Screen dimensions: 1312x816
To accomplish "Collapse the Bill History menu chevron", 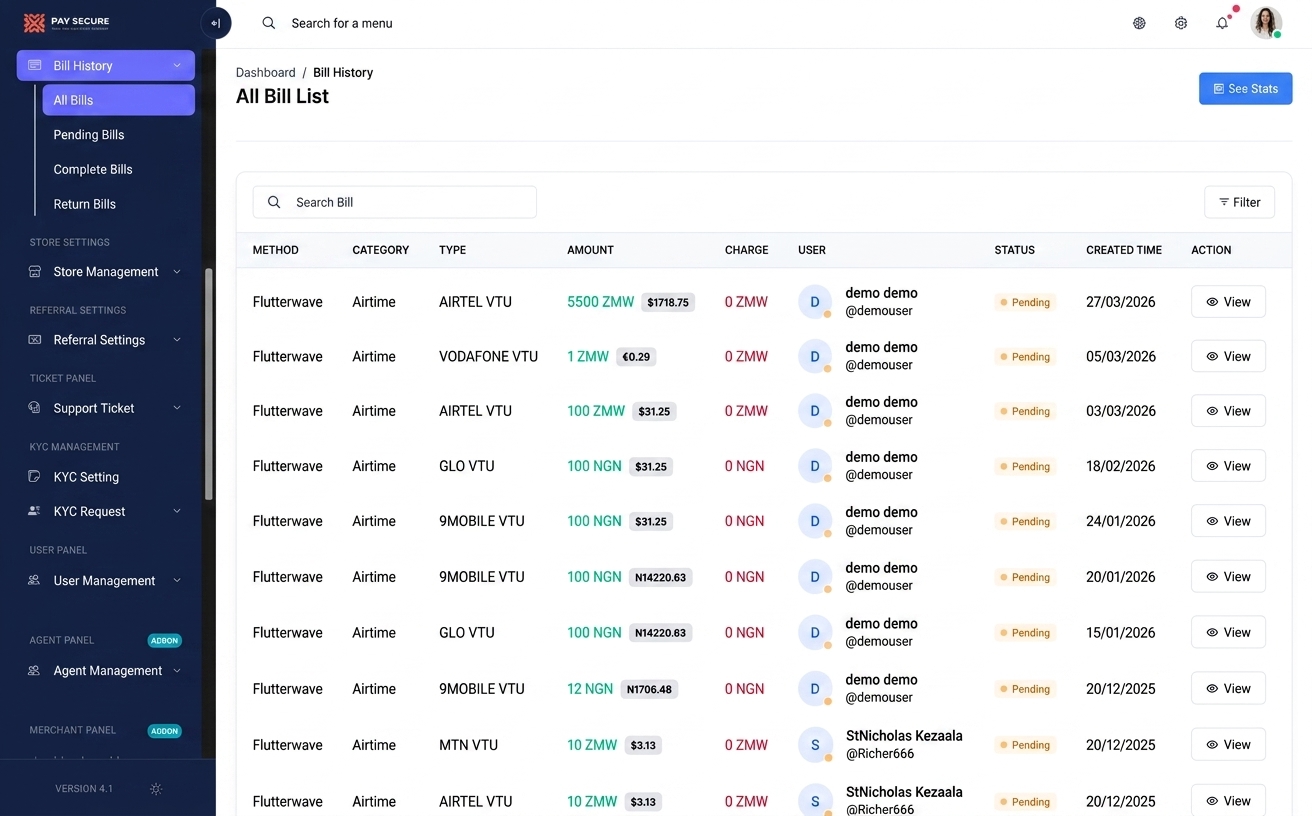I will (177, 66).
